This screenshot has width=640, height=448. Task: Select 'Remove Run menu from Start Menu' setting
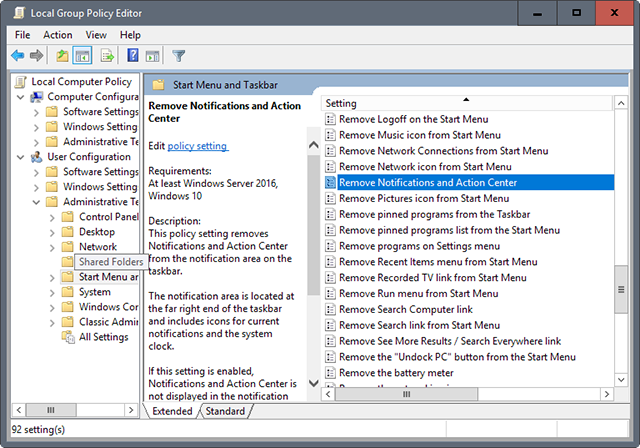point(419,294)
